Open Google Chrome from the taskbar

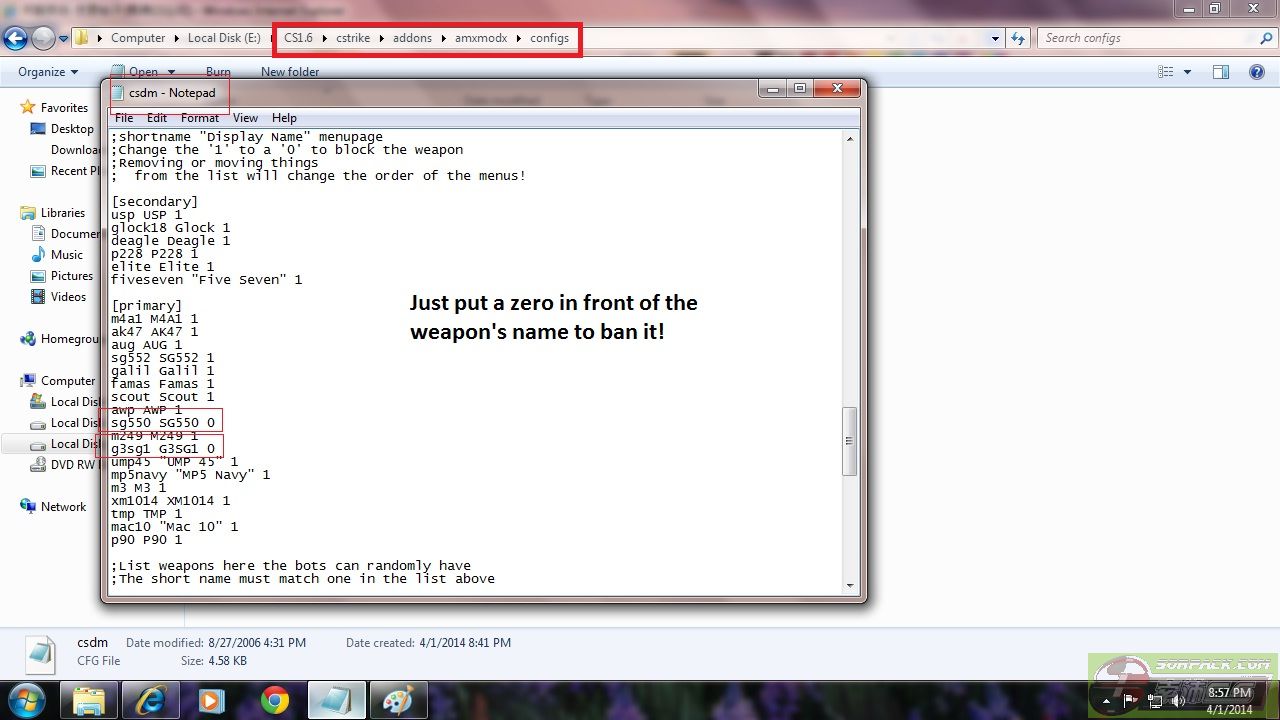(275, 699)
